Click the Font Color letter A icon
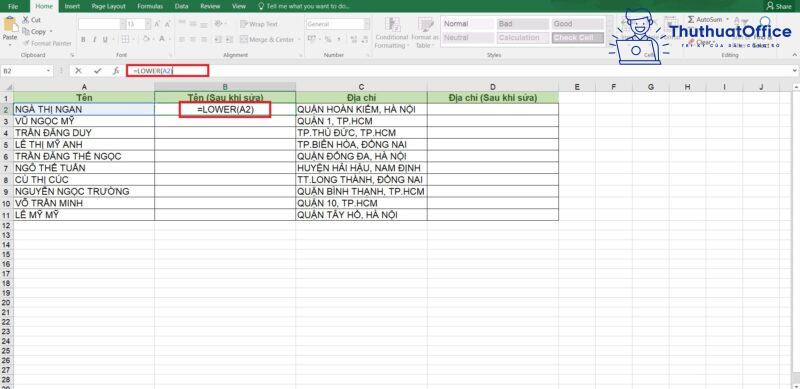The height and width of the screenshot is (389, 800). pyautogui.click(x=162, y=39)
